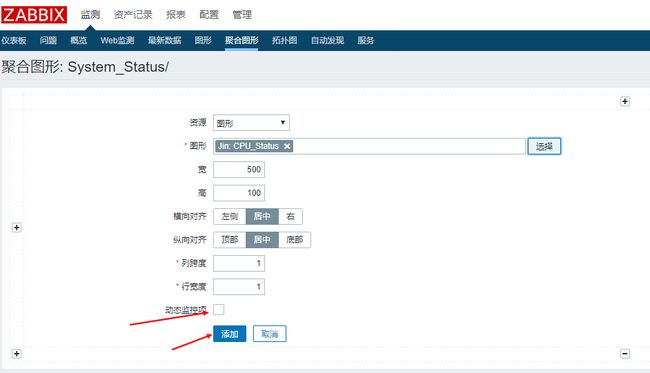650x373 pixels.
Task: Go to the 仪表板 tab
Action: click(14, 40)
